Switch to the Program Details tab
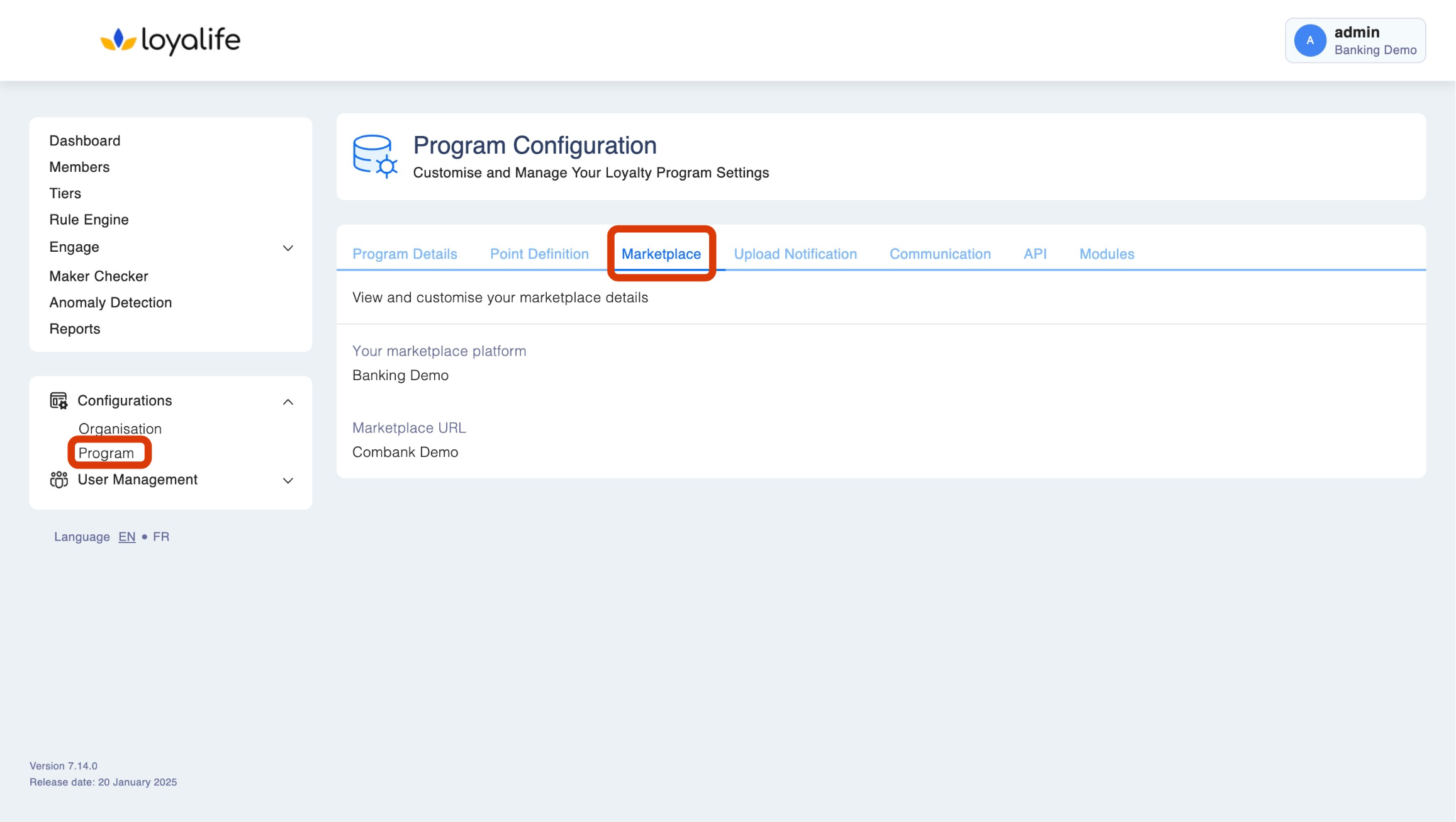This screenshot has height=822, width=1456. coord(405,254)
